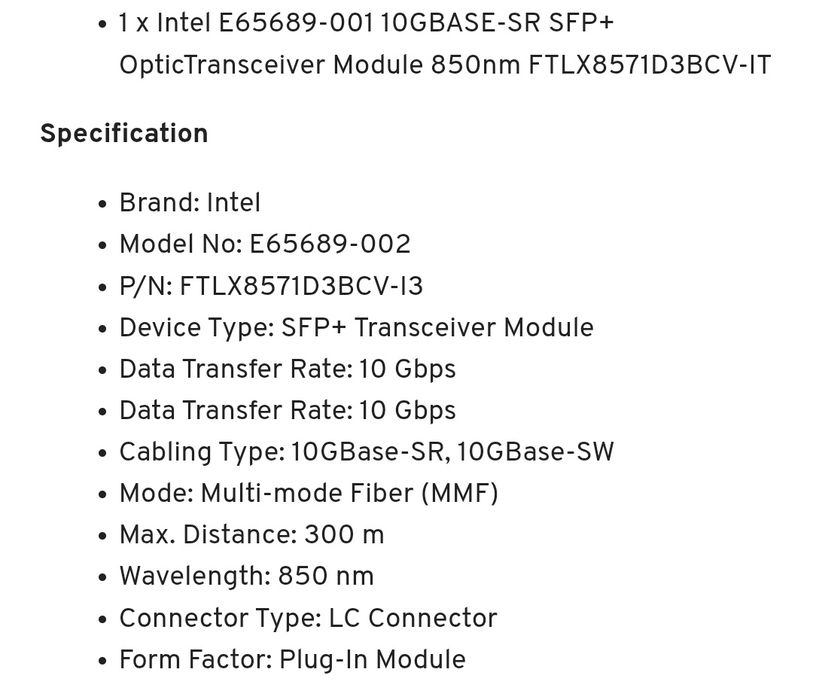
Task: Click the Specification heading
Action: (124, 134)
